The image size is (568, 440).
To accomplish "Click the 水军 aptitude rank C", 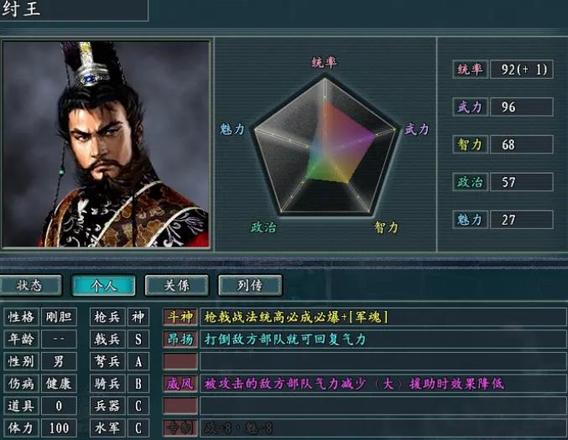I will point(138,428).
